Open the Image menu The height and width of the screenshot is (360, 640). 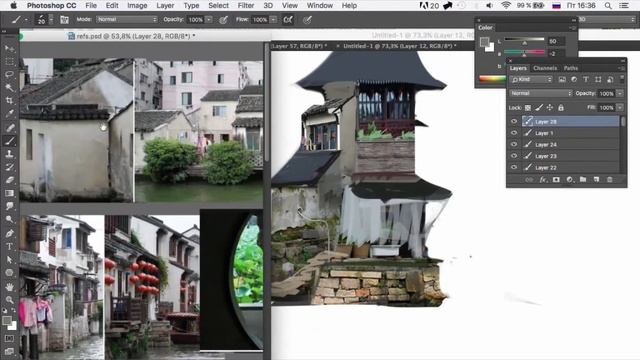[137, 6]
